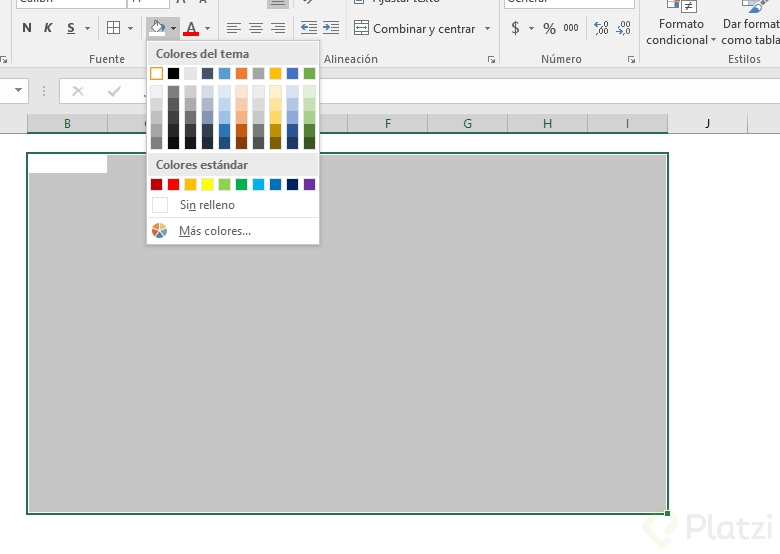Confirm formula entry with the checkmark
This screenshot has width=780, height=554.
point(114,91)
